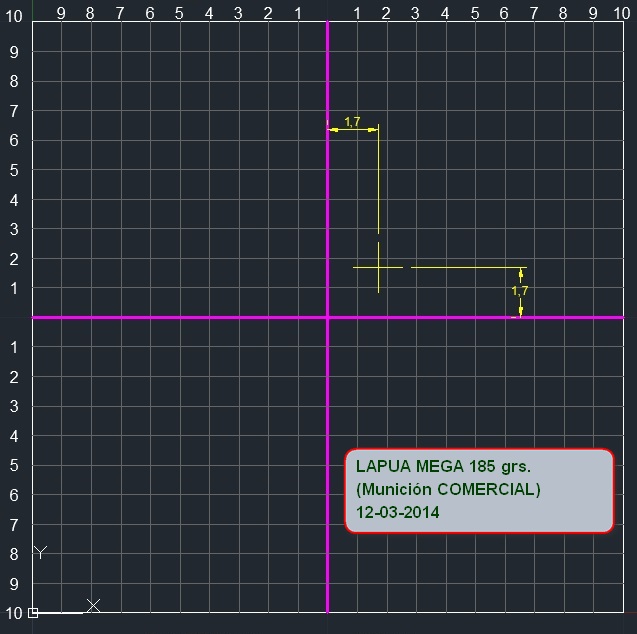Click the yellow horizontal extension line right of crosshair

[x=465, y=267]
